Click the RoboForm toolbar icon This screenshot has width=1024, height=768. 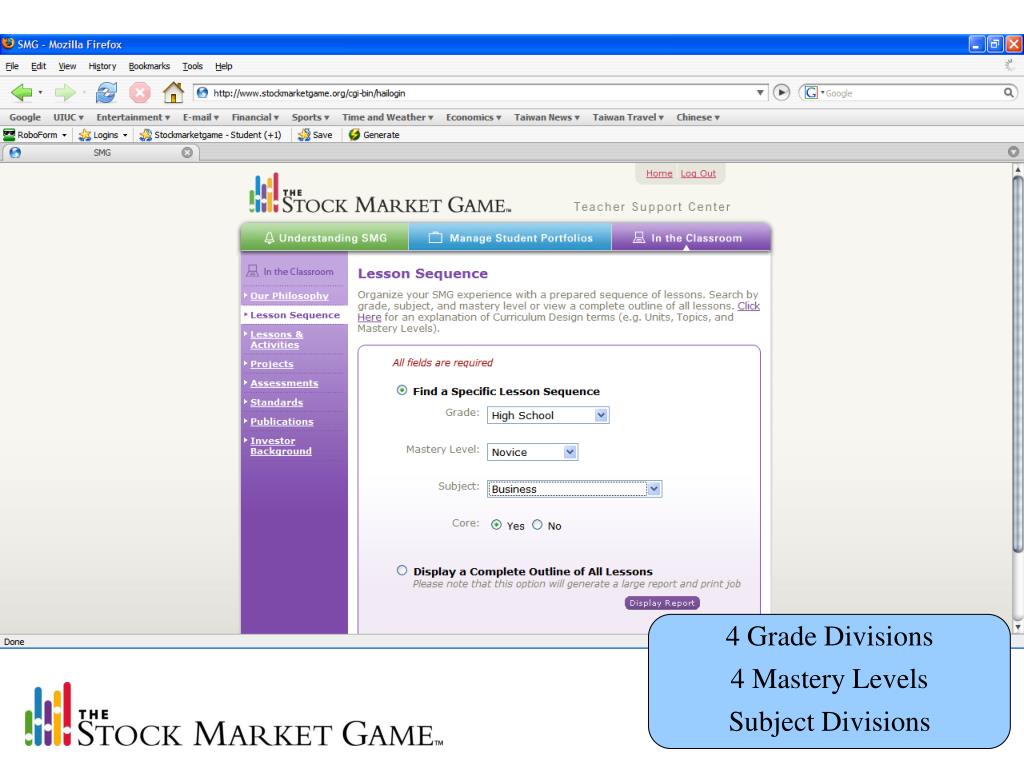point(9,135)
